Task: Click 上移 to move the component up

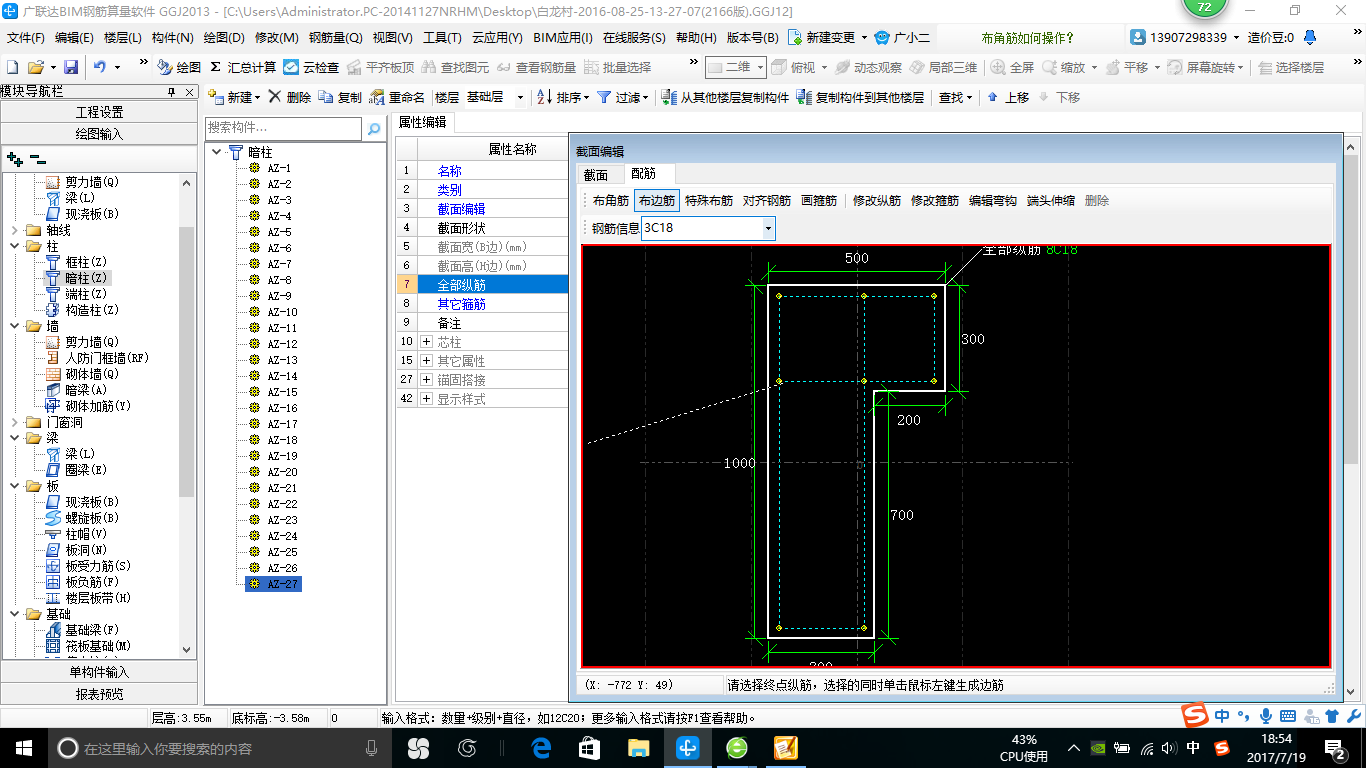Action: pyautogui.click(x=1007, y=97)
